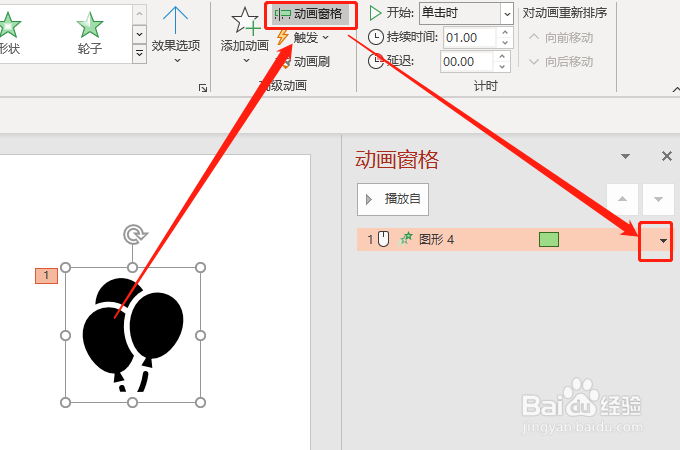Viewport: 680px width, 450px height.
Task: Toggle the Animation Pane (动画窗格) button
Action: [x=311, y=14]
